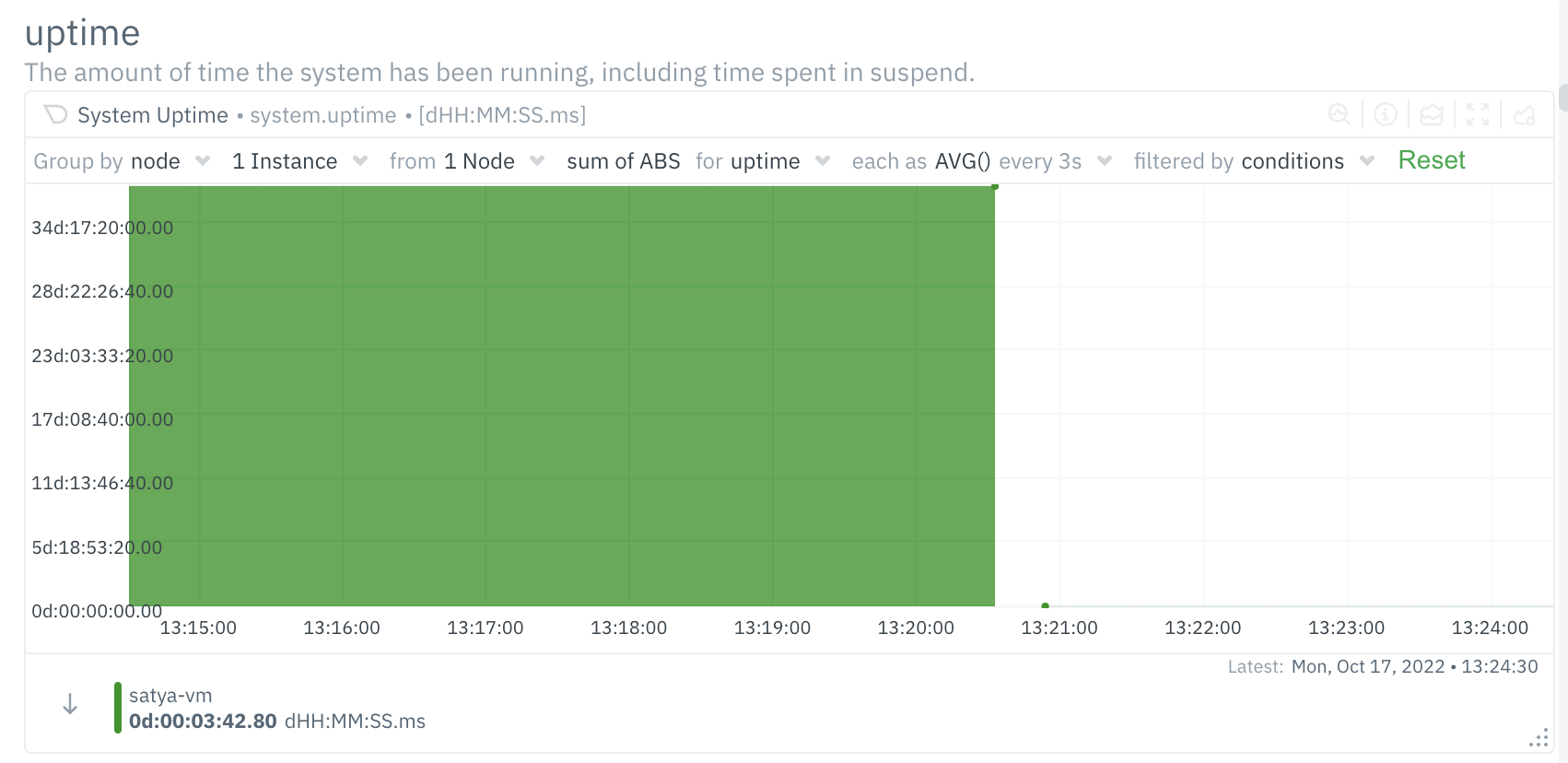Open the uptime dimension selector

click(822, 160)
